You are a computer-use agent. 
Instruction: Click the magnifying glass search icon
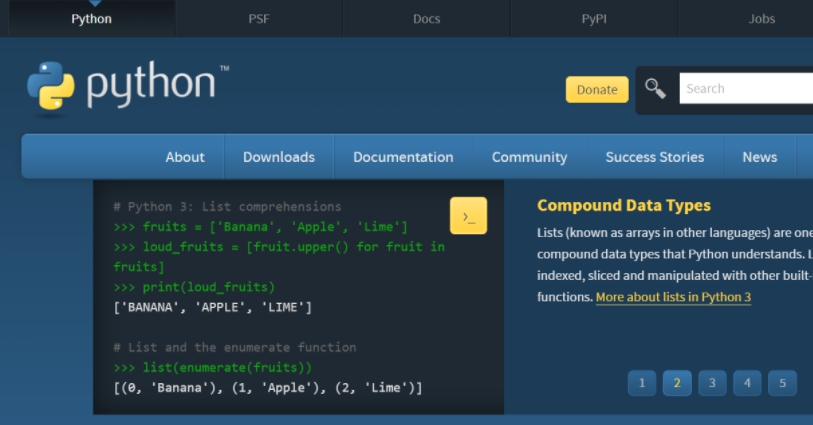655,89
